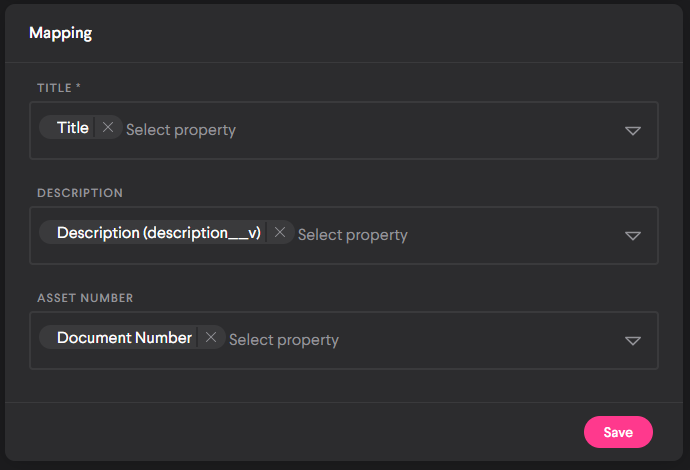
Task: Expand the Title property dropdown arrow
Action: 632,131
